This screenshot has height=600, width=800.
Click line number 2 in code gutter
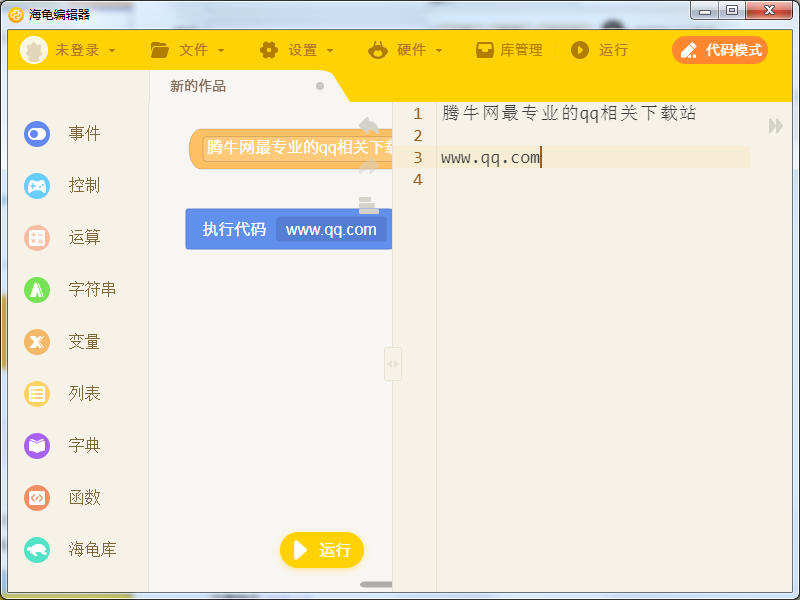(418, 136)
